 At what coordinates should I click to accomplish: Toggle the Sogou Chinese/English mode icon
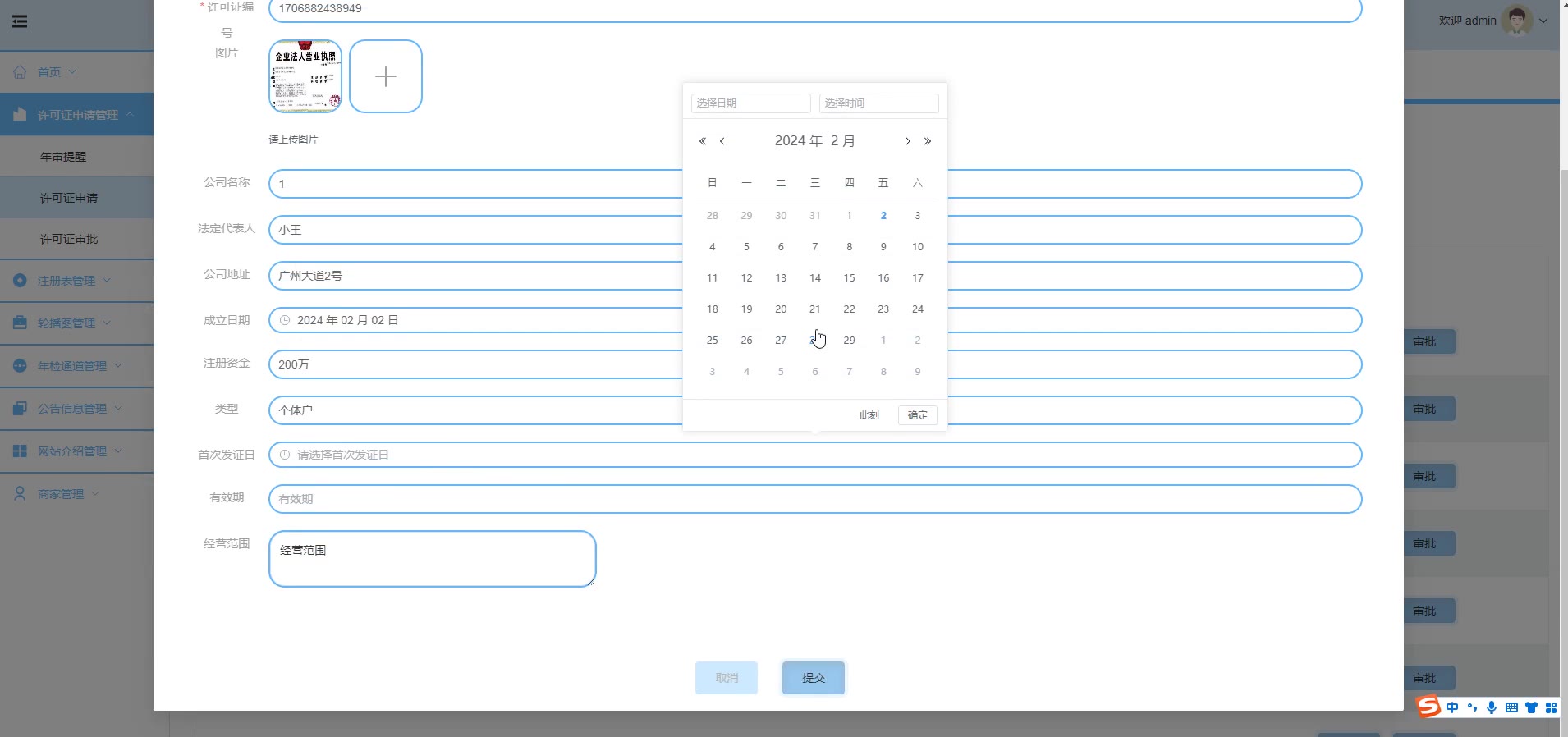point(1453,707)
